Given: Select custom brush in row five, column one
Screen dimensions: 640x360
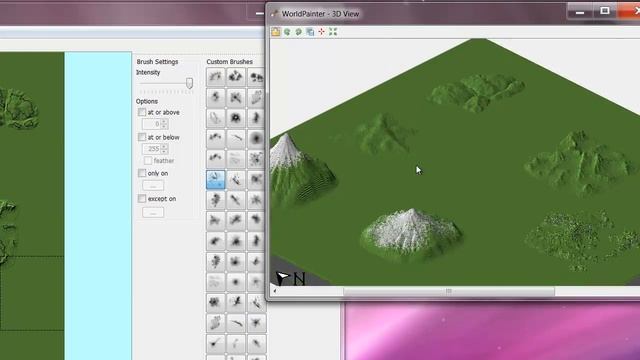Looking at the screenshot, I should coord(216,159).
